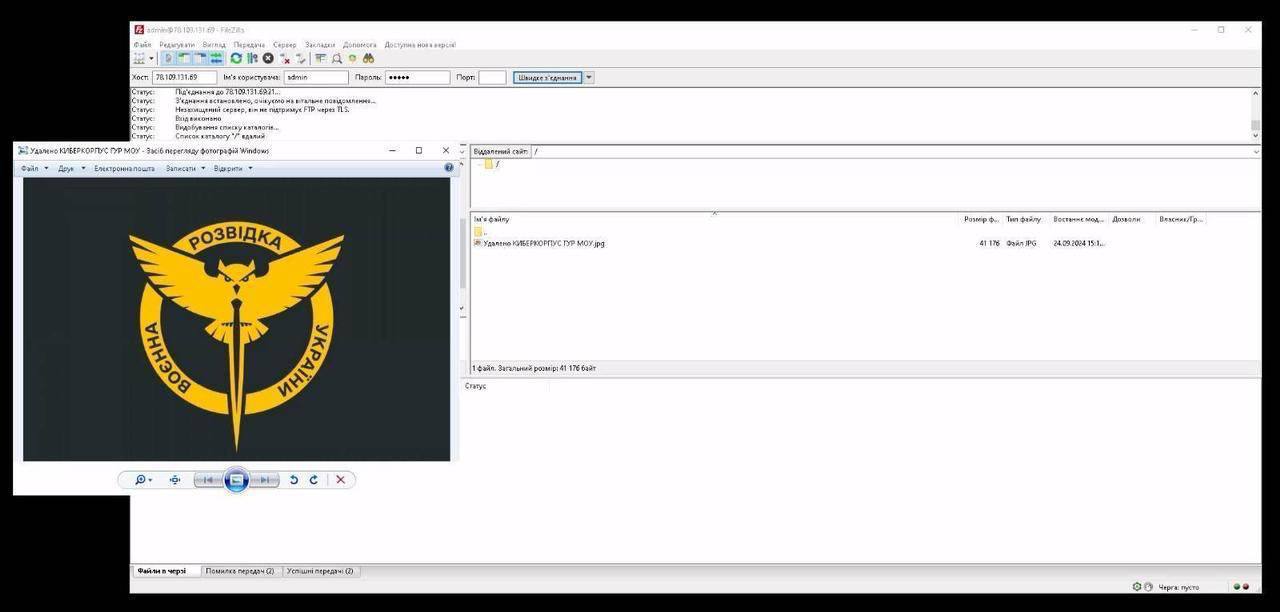Delete the photo with the red X
Screen dimensions: 1280x612
(x=340, y=480)
